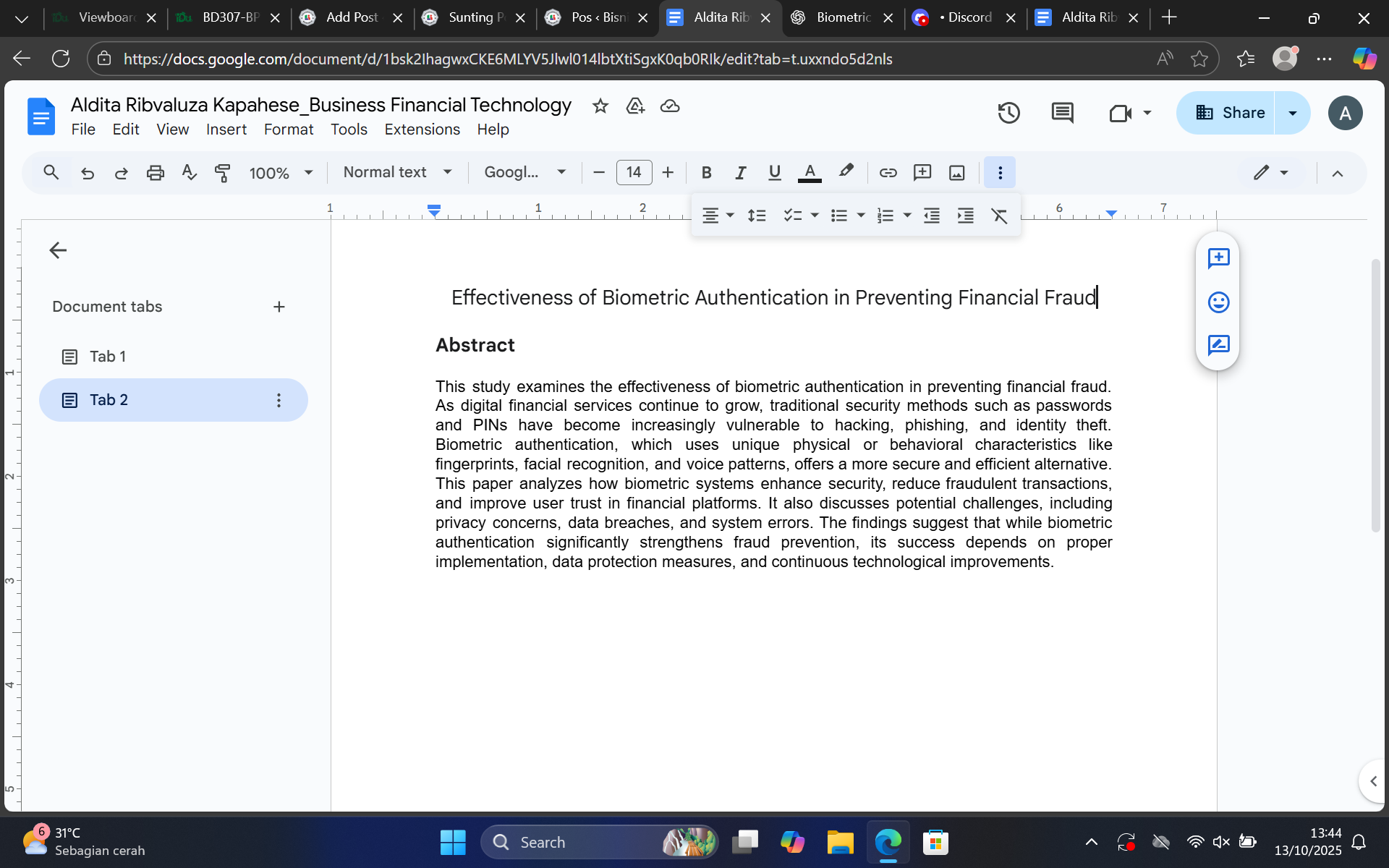Click the suggest edits side icon
The width and height of the screenshot is (1389, 868).
click(1218, 345)
